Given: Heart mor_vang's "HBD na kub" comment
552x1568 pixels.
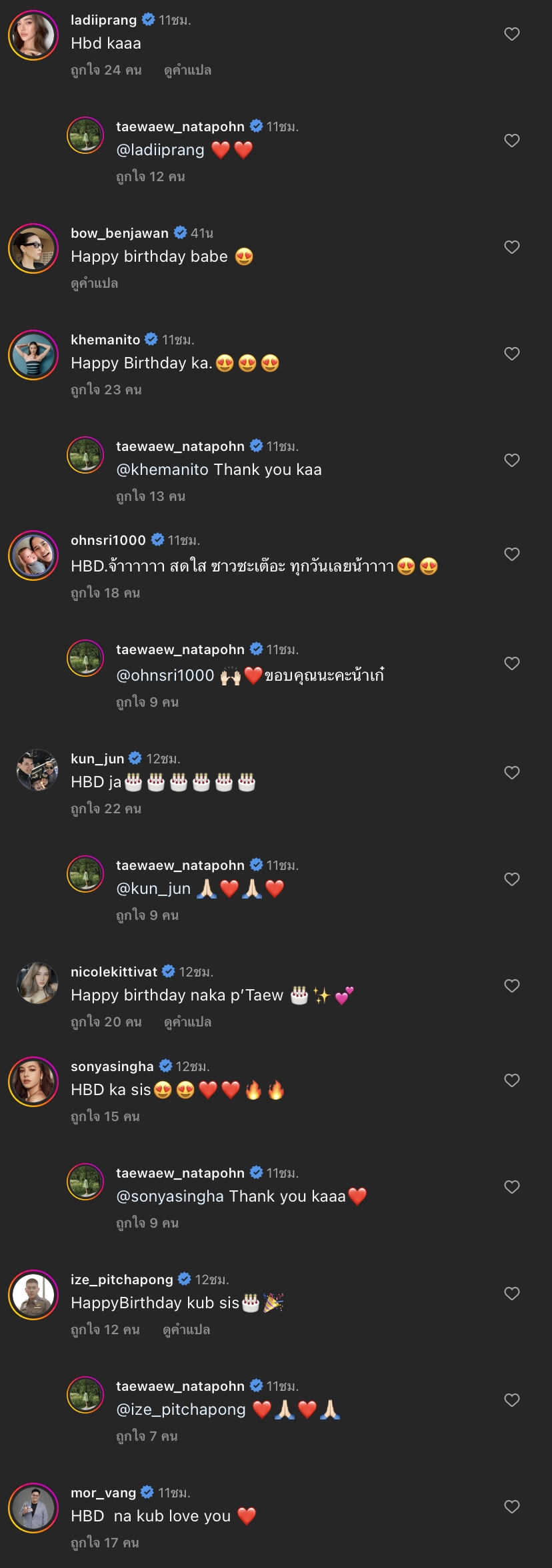Looking at the screenshot, I should (511, 1507).
